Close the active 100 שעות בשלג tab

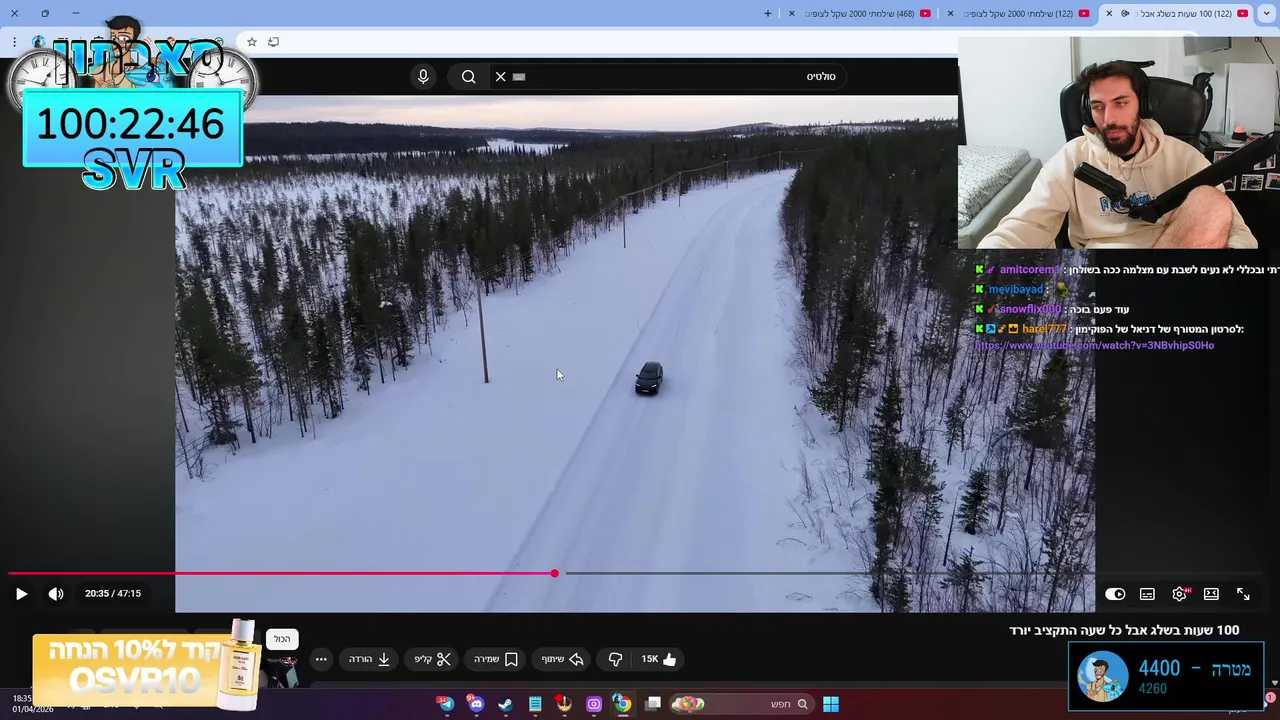pyautogui.click(x=1108, y=13)
